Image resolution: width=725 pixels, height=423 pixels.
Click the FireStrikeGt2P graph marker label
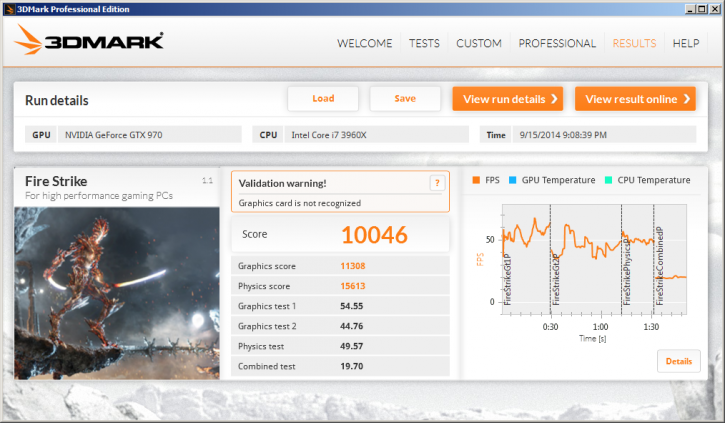coord(556,279)
